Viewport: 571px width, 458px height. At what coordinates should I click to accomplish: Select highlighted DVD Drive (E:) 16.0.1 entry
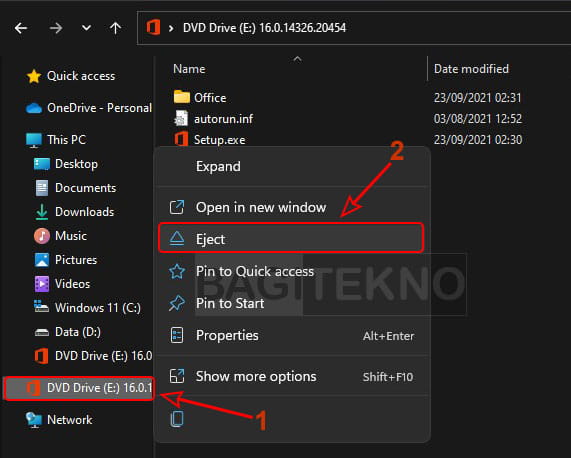point(79,388)
